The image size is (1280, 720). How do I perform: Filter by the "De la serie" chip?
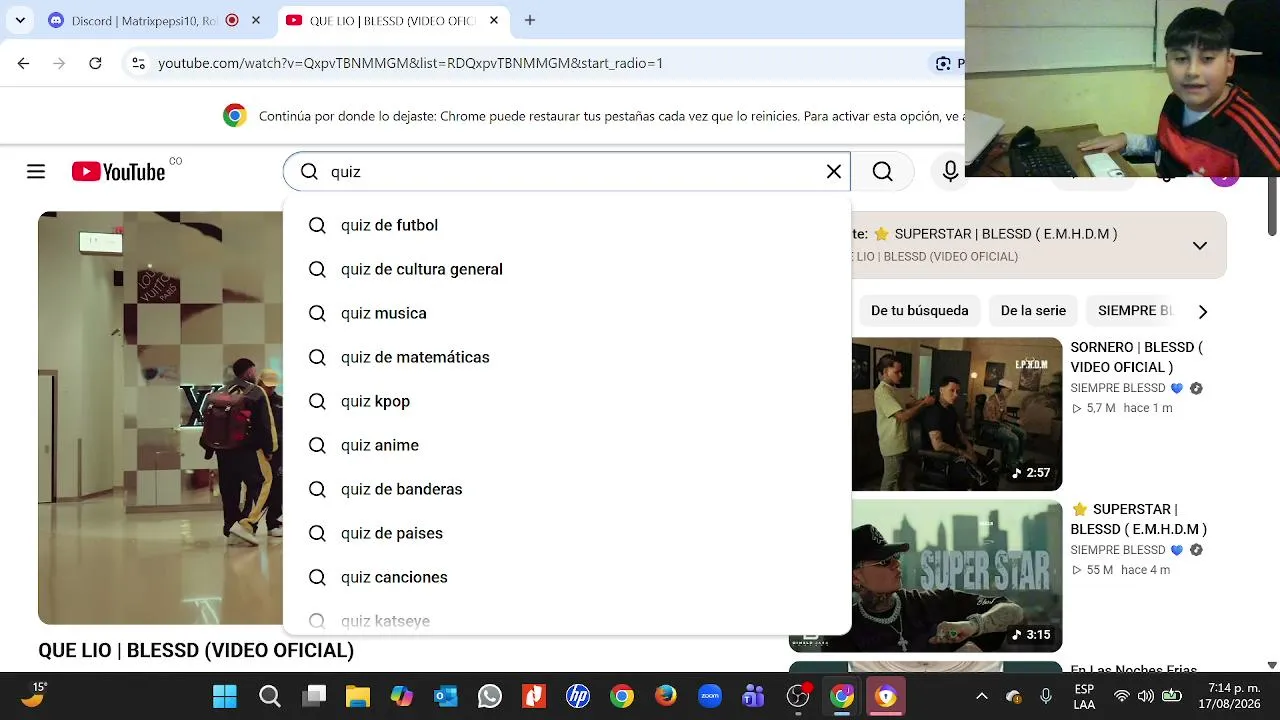pyautogui.click(x=1033, y=311)
